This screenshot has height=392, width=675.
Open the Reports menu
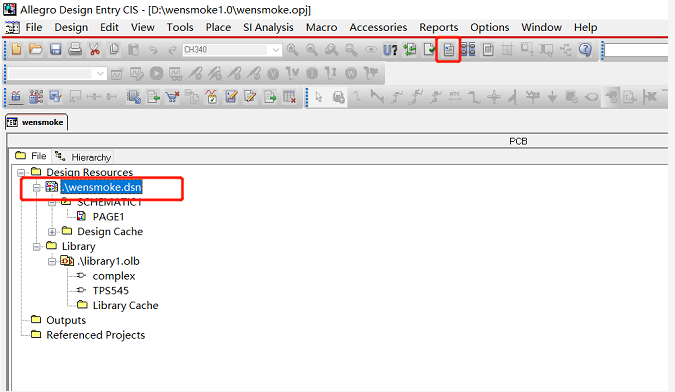click(439, 28)
